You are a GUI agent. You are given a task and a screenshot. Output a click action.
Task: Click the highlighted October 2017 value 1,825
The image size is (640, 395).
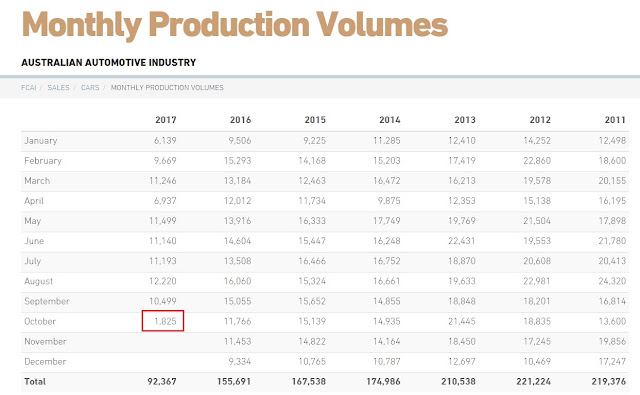163,321
